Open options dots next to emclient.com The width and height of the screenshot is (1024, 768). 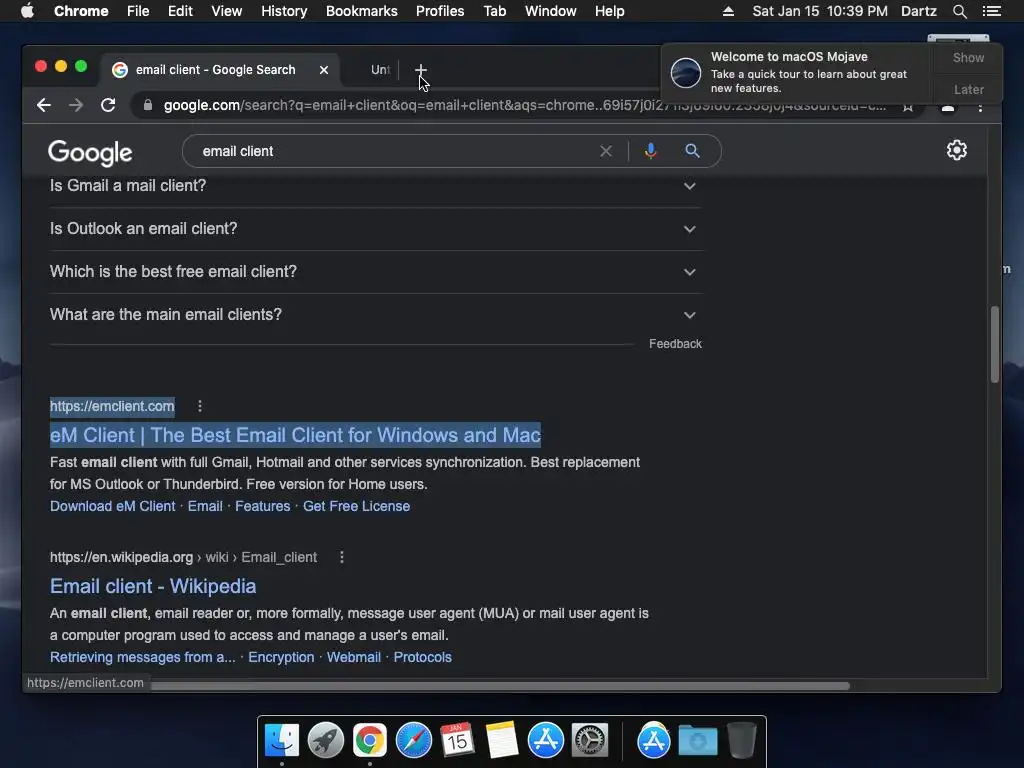click(200, 406)
